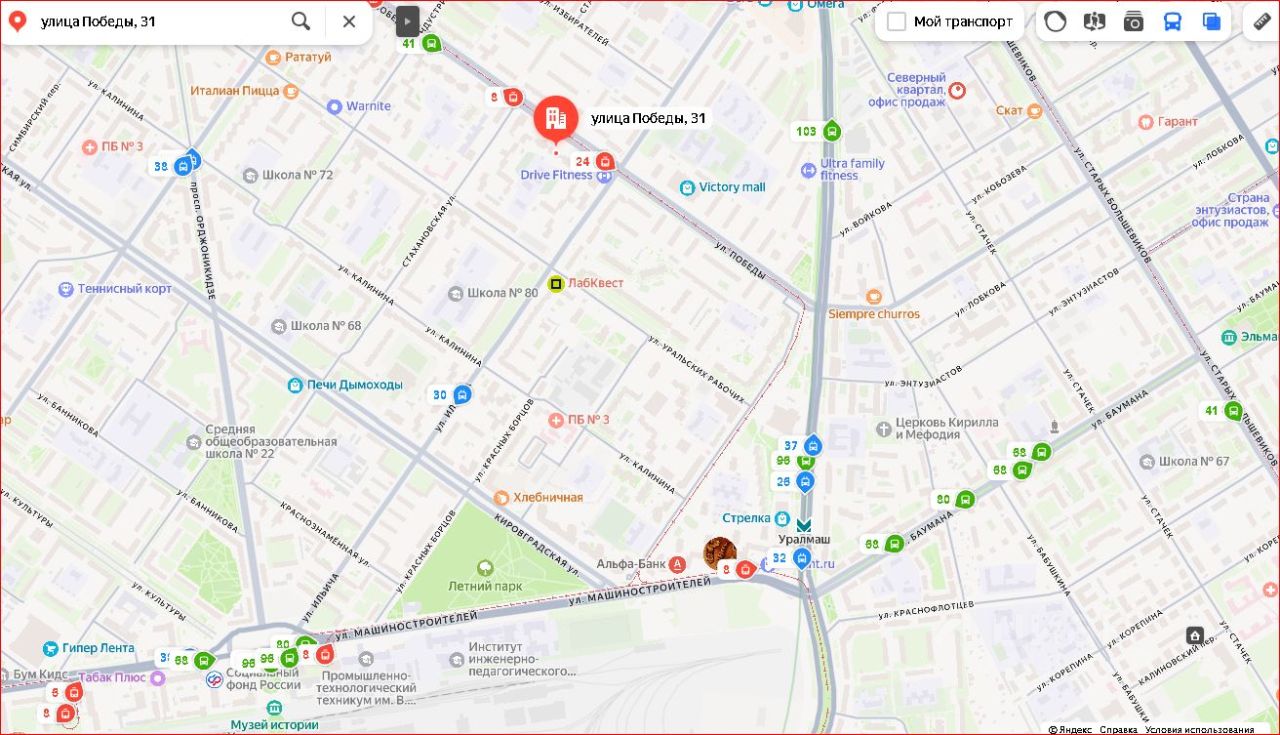Open the Siempre churros cafe marker
This screenshot has height=735, width=1280.
874,297
